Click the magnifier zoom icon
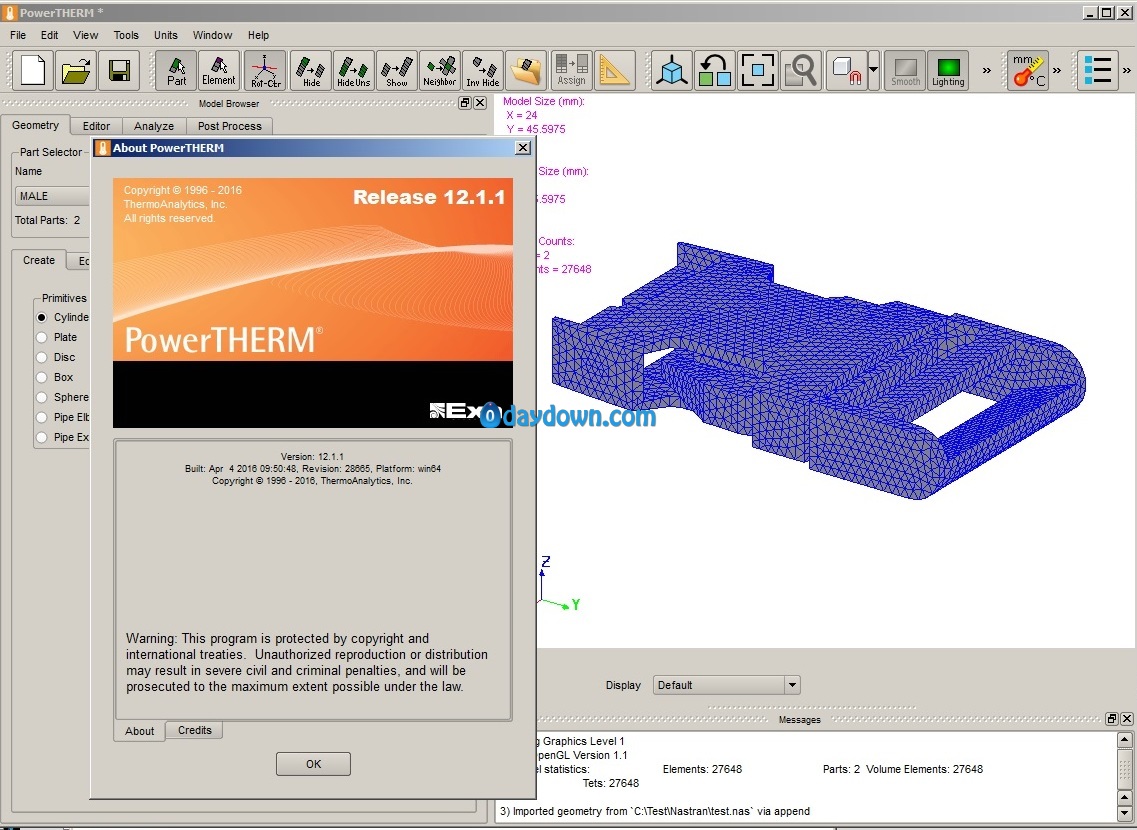 point(801,70)
